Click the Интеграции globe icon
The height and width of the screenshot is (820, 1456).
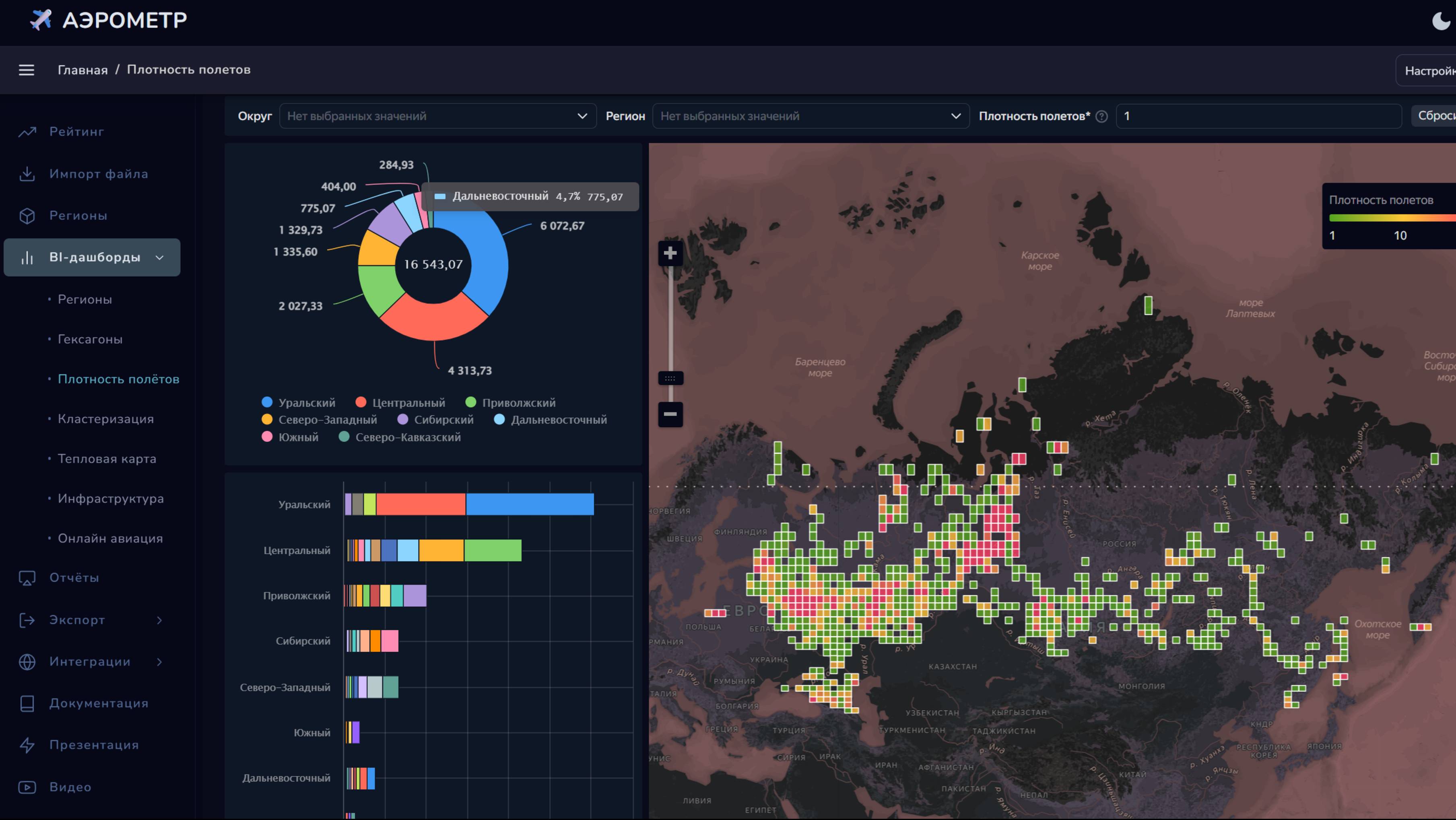(27, 662)
